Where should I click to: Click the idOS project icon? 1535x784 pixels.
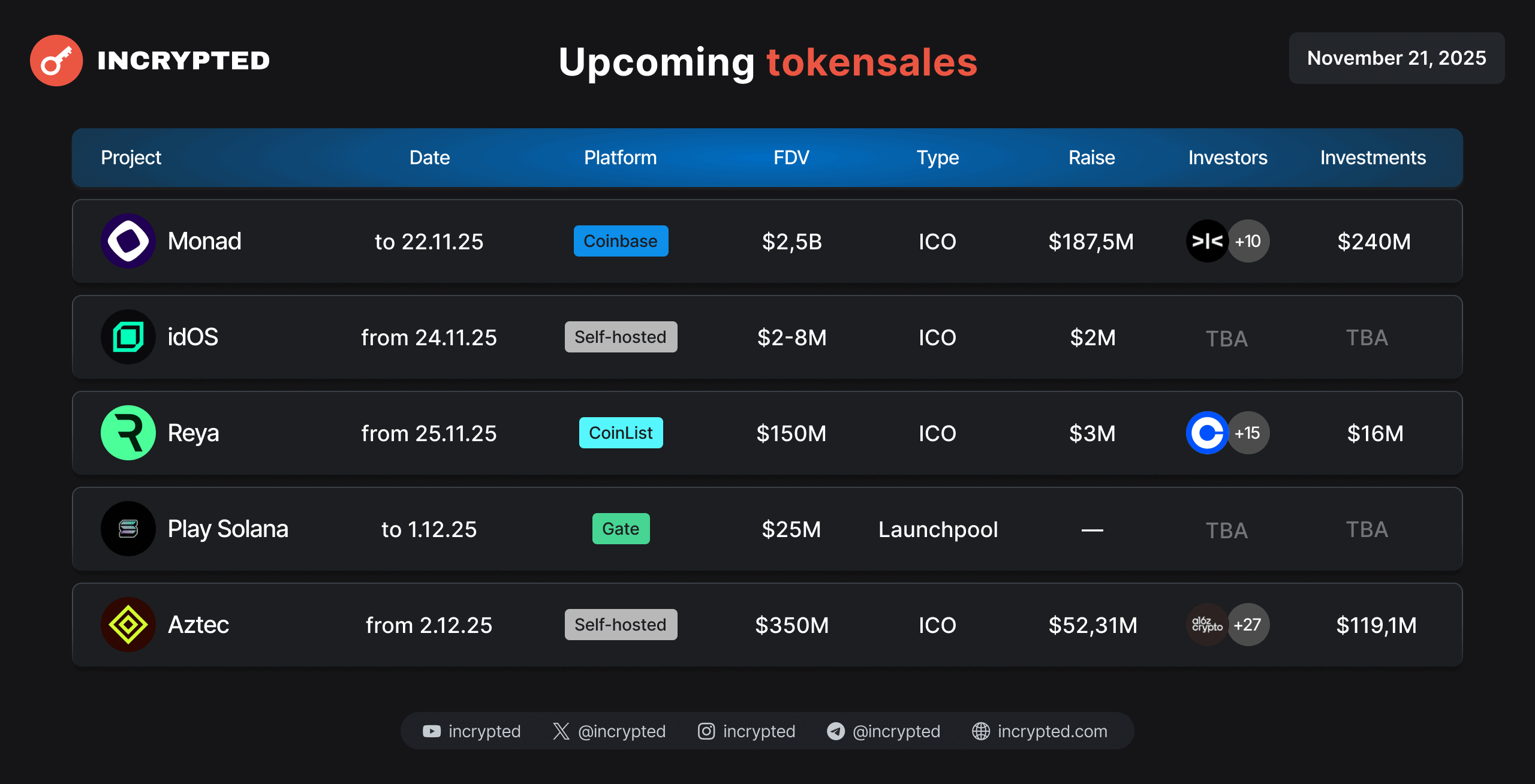point(128,337)
